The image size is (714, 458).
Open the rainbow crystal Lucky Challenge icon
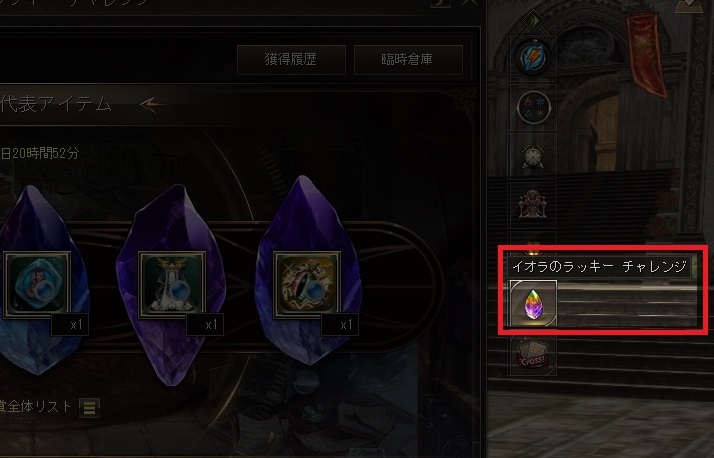coord(533,303)
